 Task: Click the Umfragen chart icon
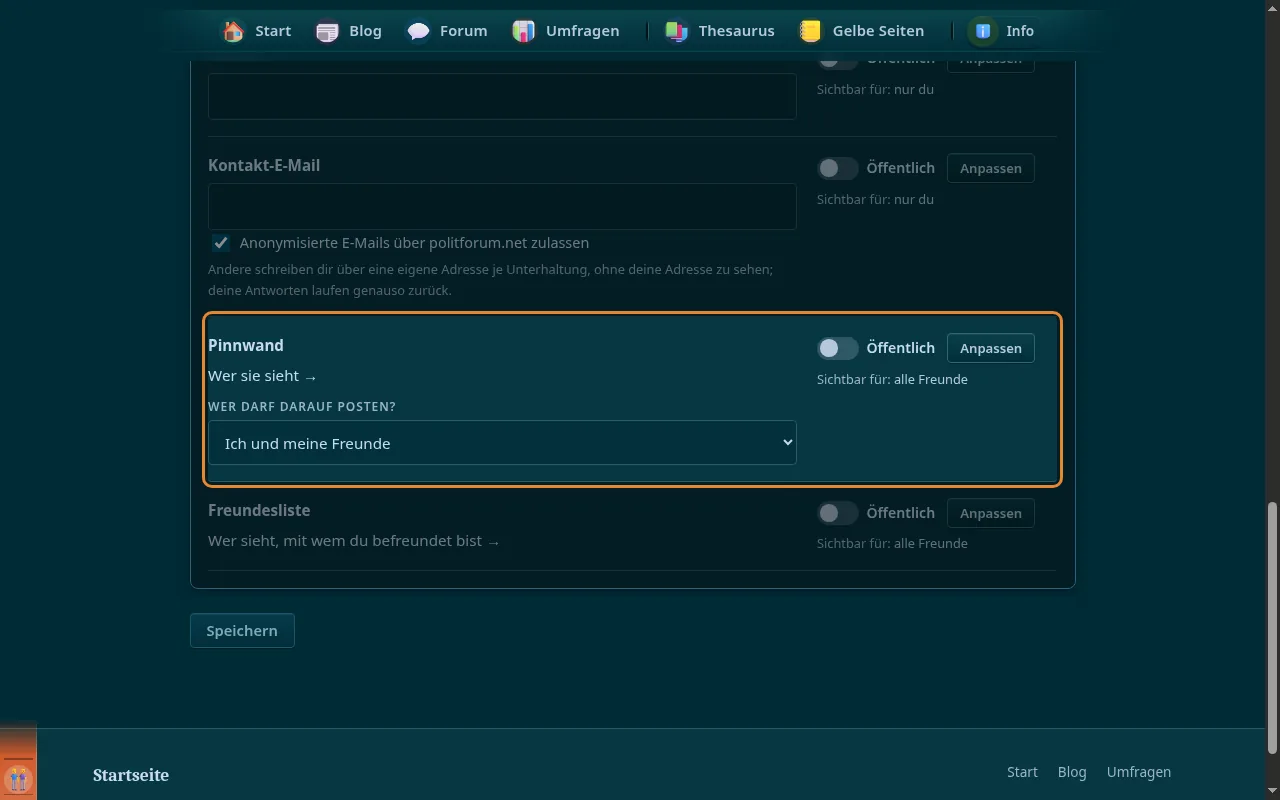click(x=524, y=31)
